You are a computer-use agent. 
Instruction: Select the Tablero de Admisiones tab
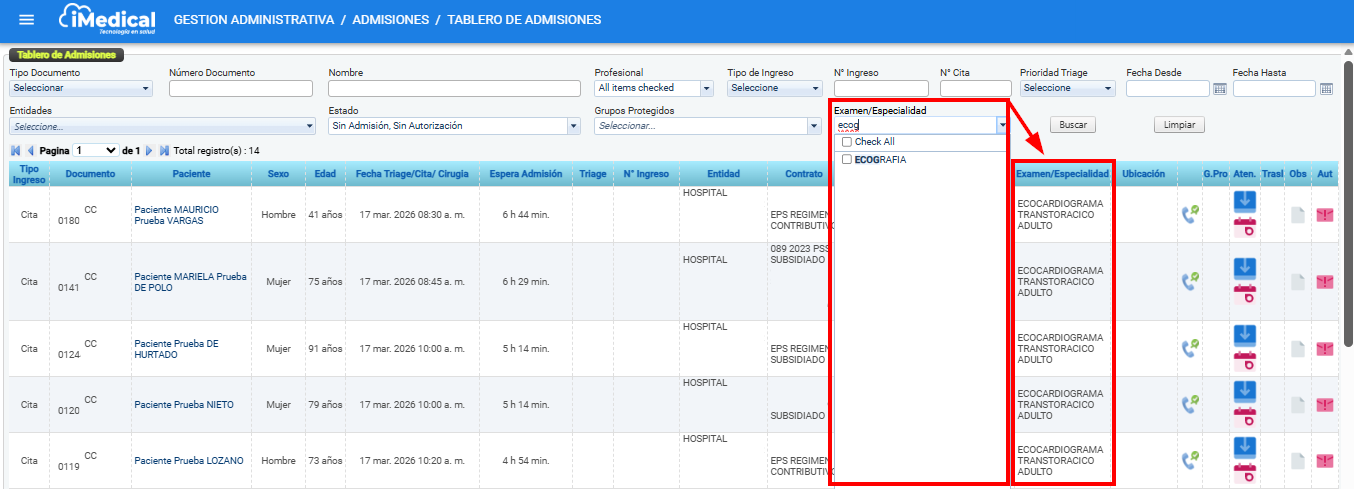click(x=65, y=55)
